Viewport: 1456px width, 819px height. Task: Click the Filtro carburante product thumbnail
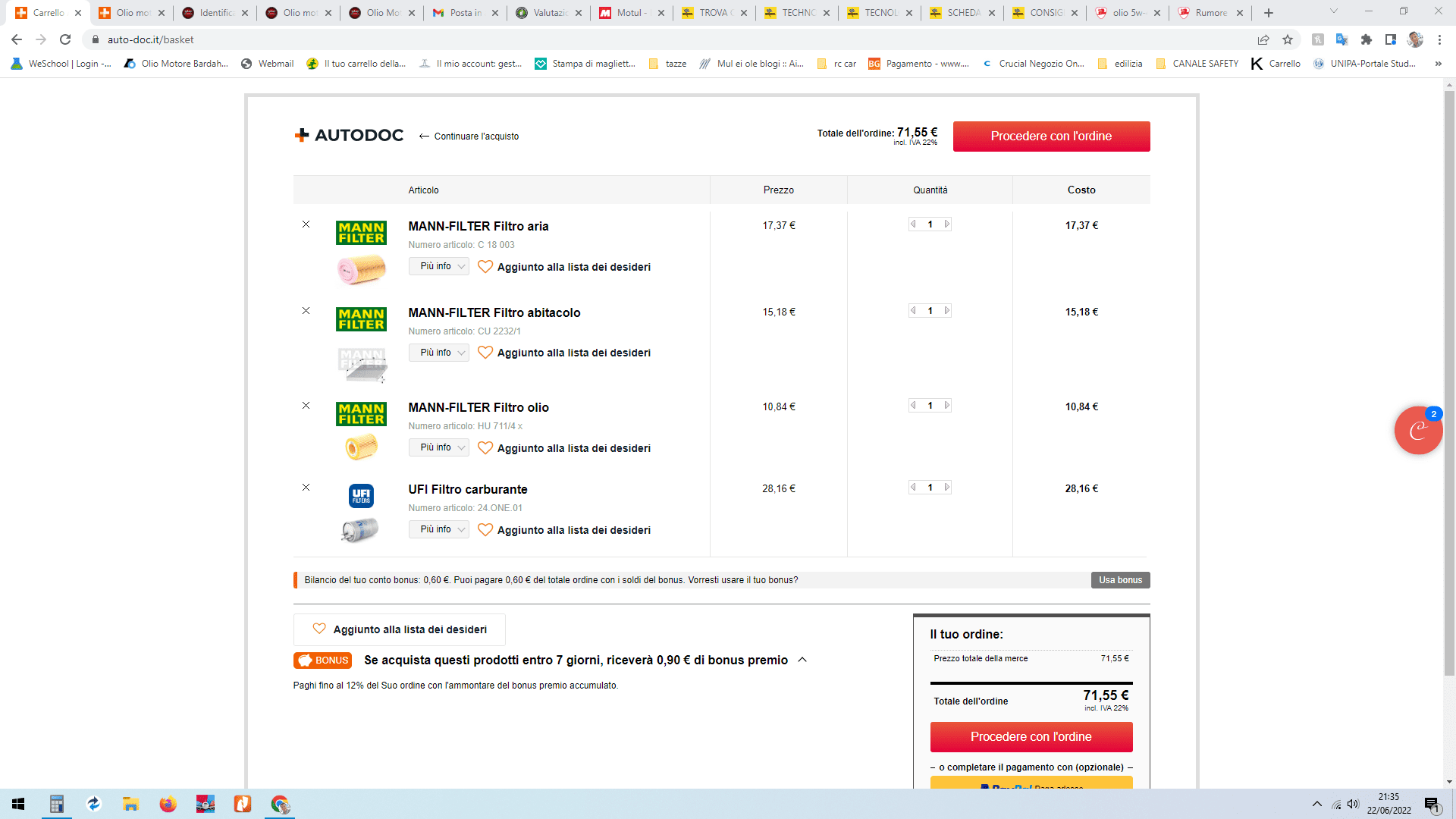(360, 529)
